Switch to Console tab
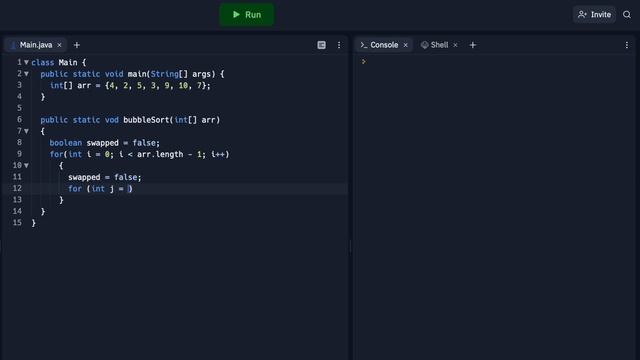Viewport: 640px width, 360px height. [384, 45]
